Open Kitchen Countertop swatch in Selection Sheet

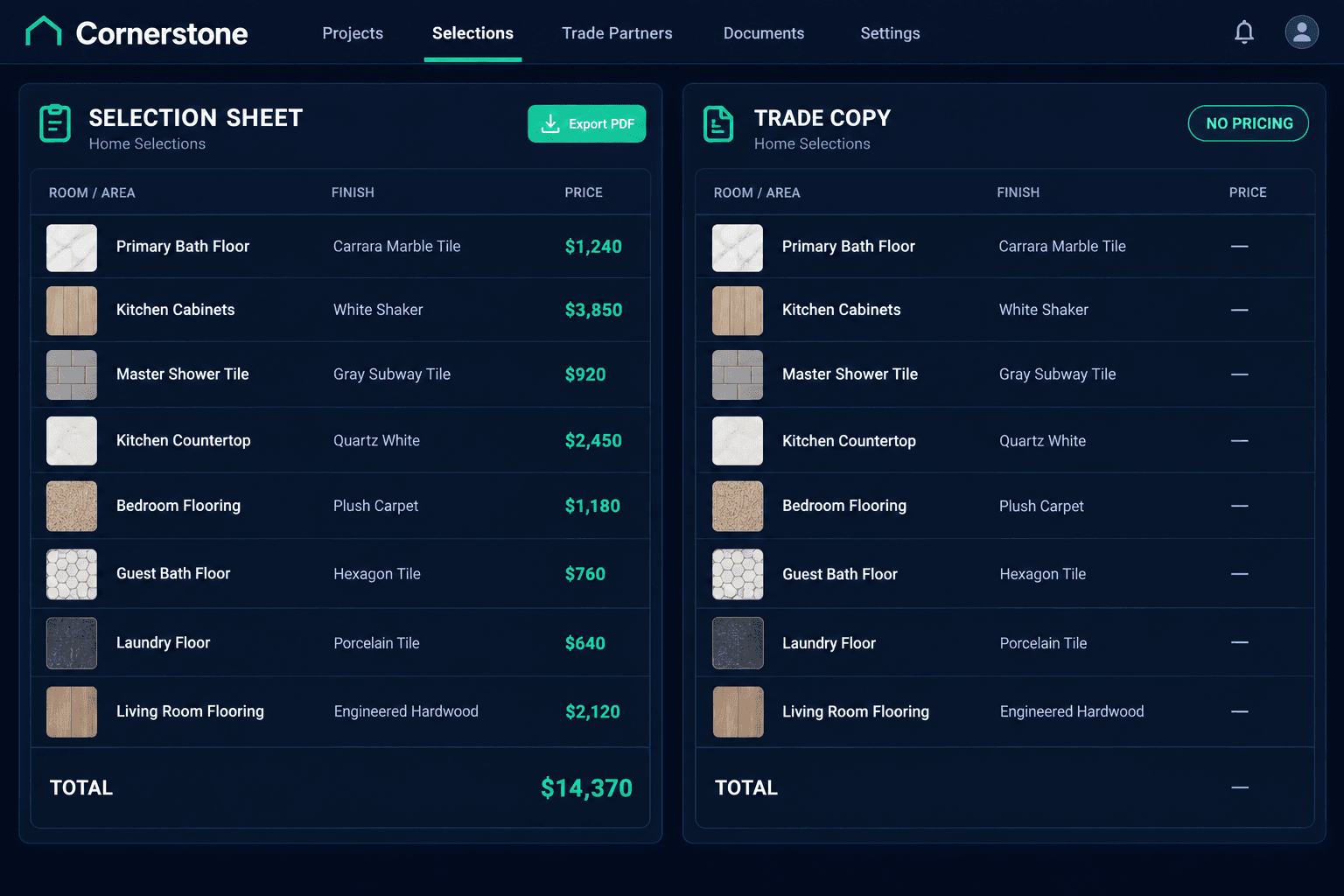point(72,441)
